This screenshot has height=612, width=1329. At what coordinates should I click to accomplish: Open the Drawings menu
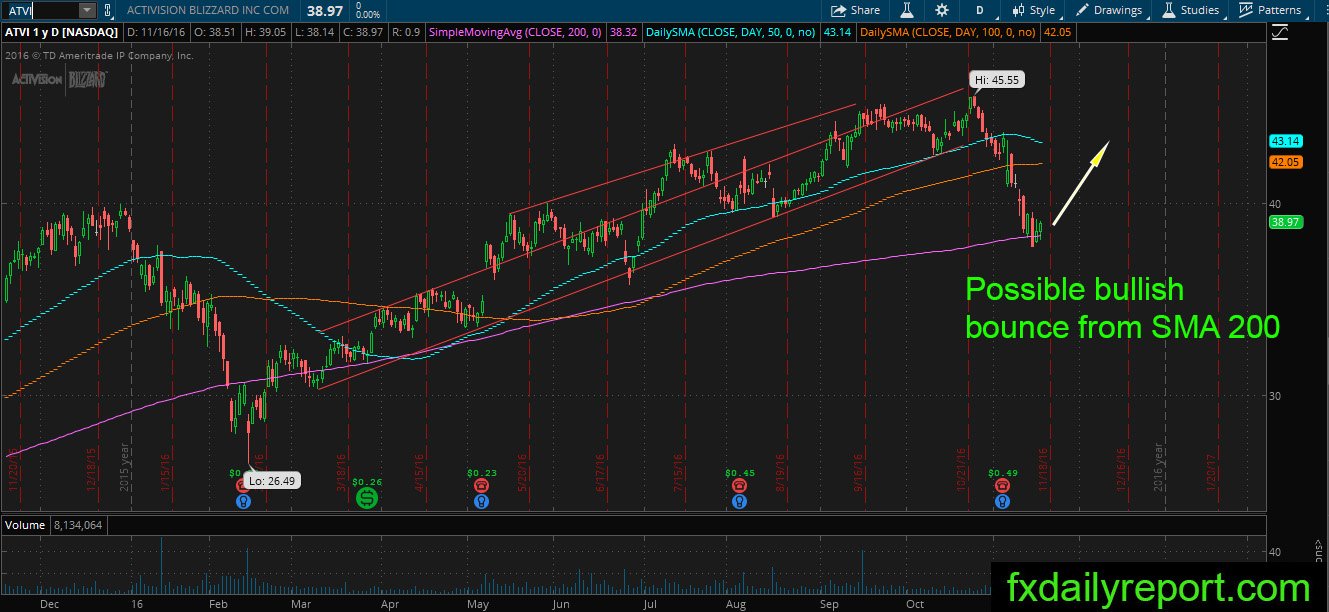click(x=1109, y=10)
